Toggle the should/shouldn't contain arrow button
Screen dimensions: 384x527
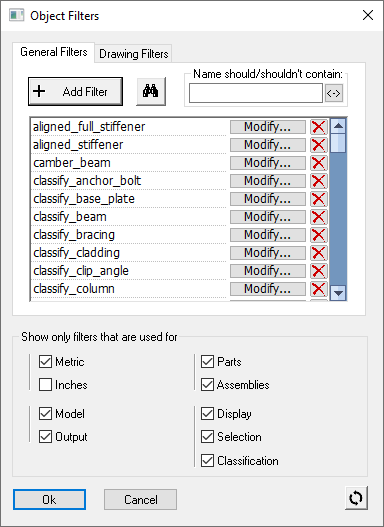pyautogui.click(x=334, y=93)
